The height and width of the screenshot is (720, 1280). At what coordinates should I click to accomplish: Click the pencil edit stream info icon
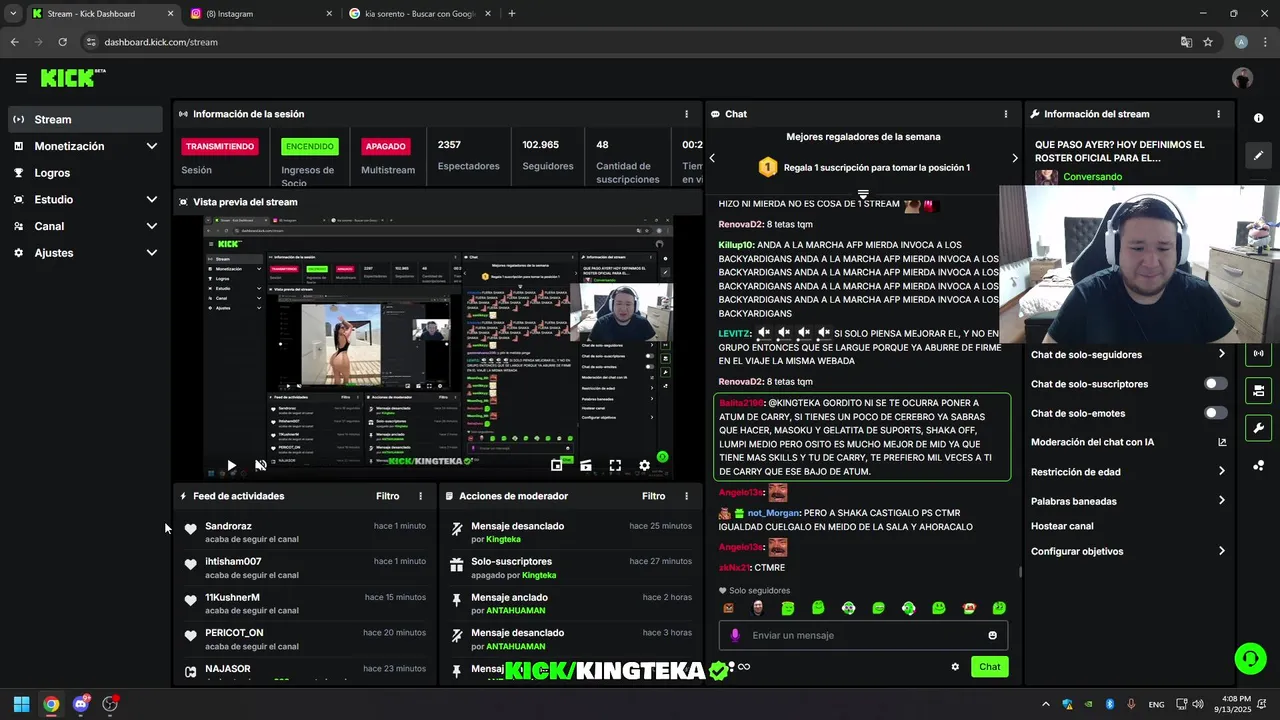click(1258, 156)
